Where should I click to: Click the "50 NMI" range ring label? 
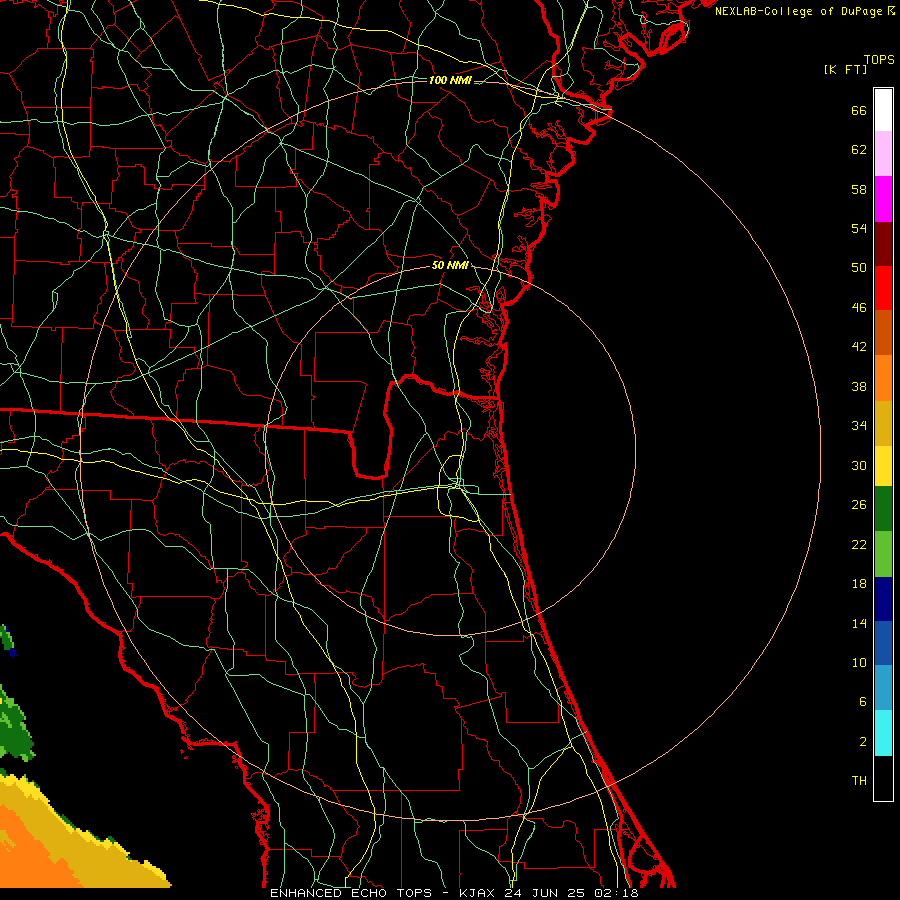click(x=450, y=265)
